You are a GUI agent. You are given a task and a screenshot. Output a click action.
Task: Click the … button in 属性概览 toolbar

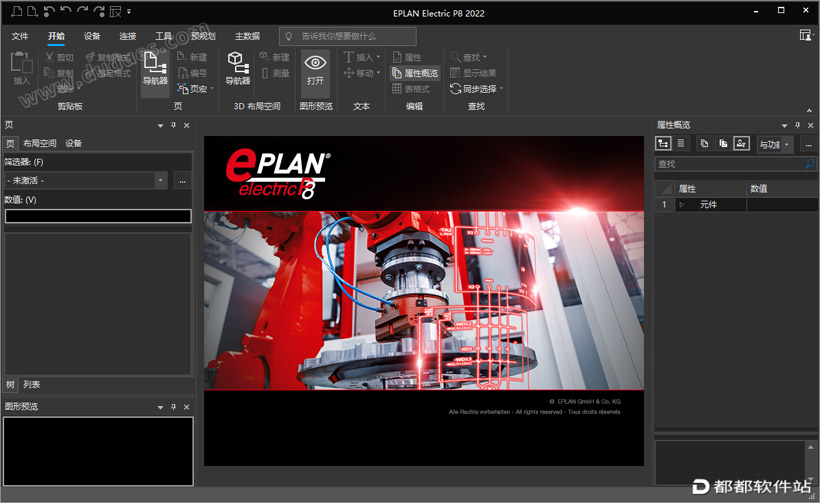808,144
